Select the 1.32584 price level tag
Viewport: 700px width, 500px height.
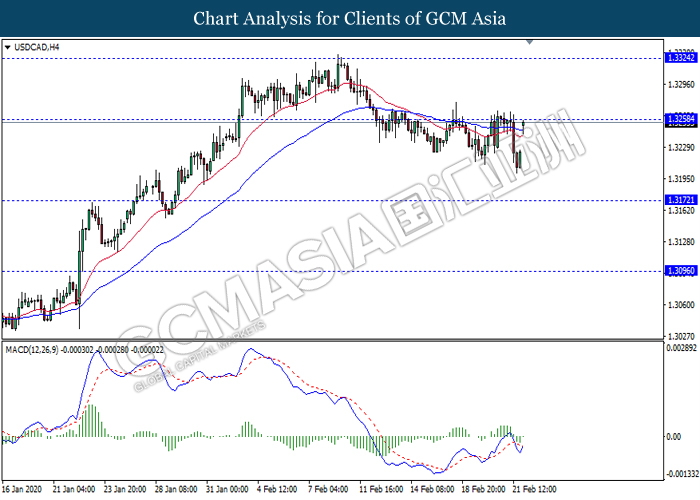coord(681,119)
